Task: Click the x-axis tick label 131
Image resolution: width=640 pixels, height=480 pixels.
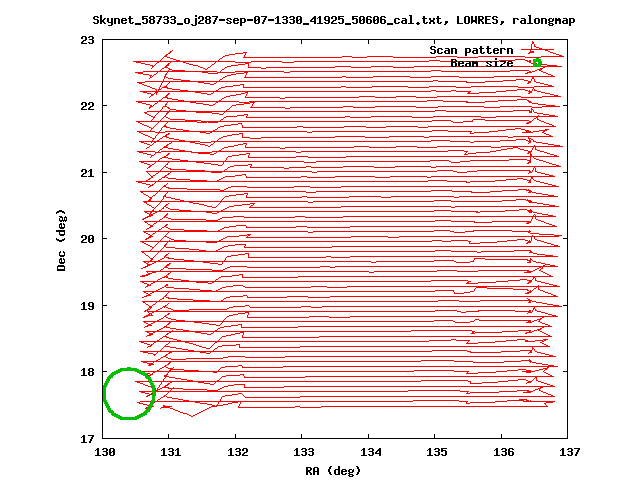Action: (170, 452)
